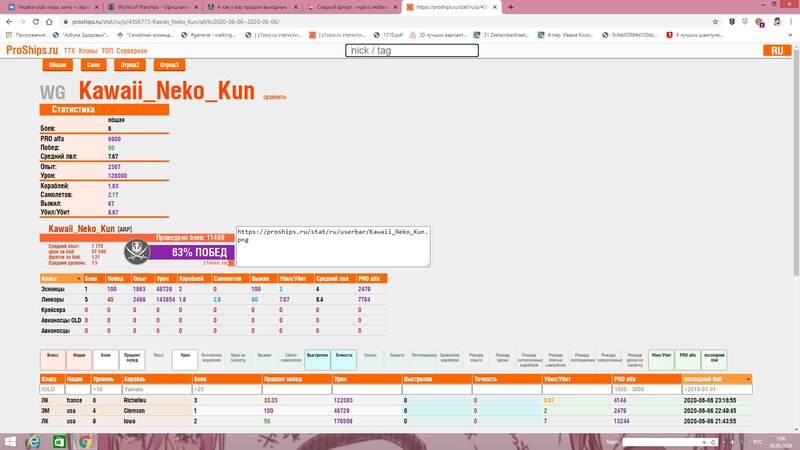Open the 31 Zeelandsestraat maps bookmark

tap(502, 35)
